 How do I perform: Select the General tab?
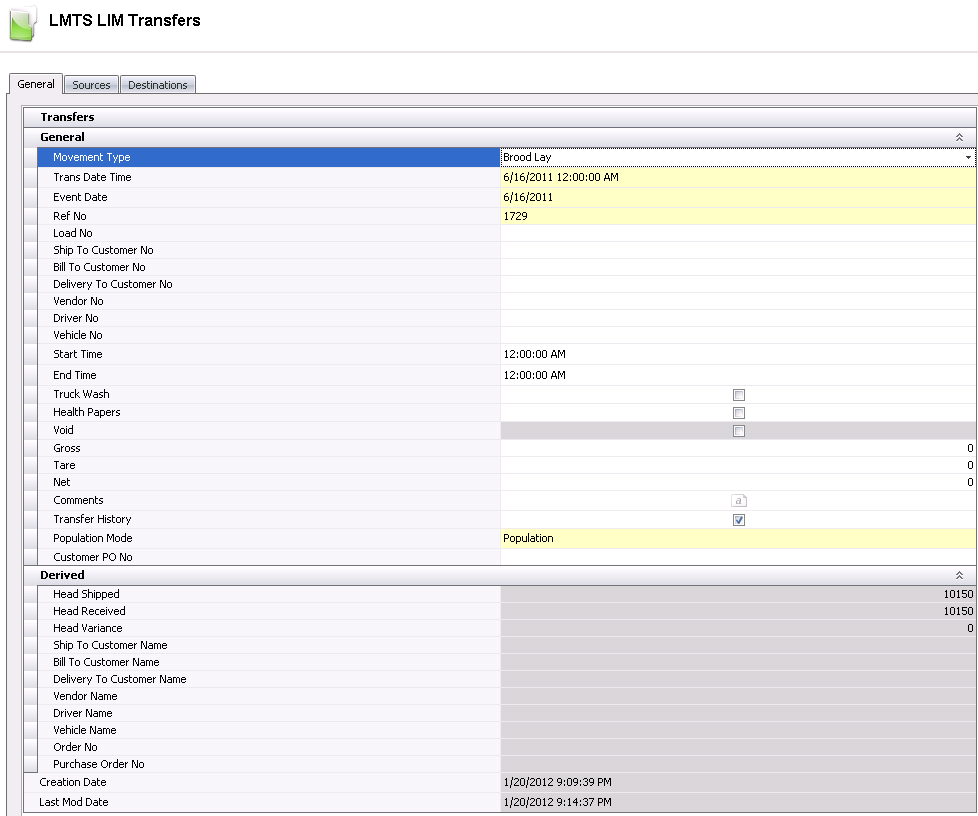[36, 84]
